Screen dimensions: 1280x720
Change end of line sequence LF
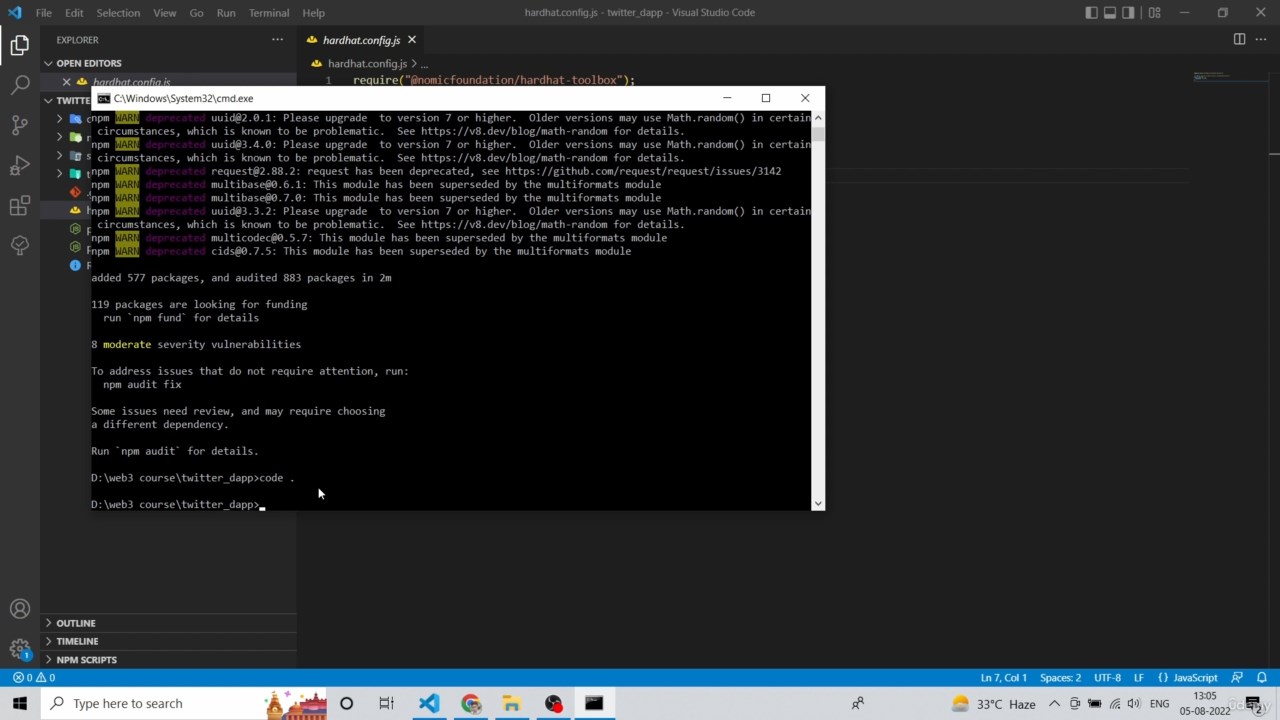(x=1138, y=677)
